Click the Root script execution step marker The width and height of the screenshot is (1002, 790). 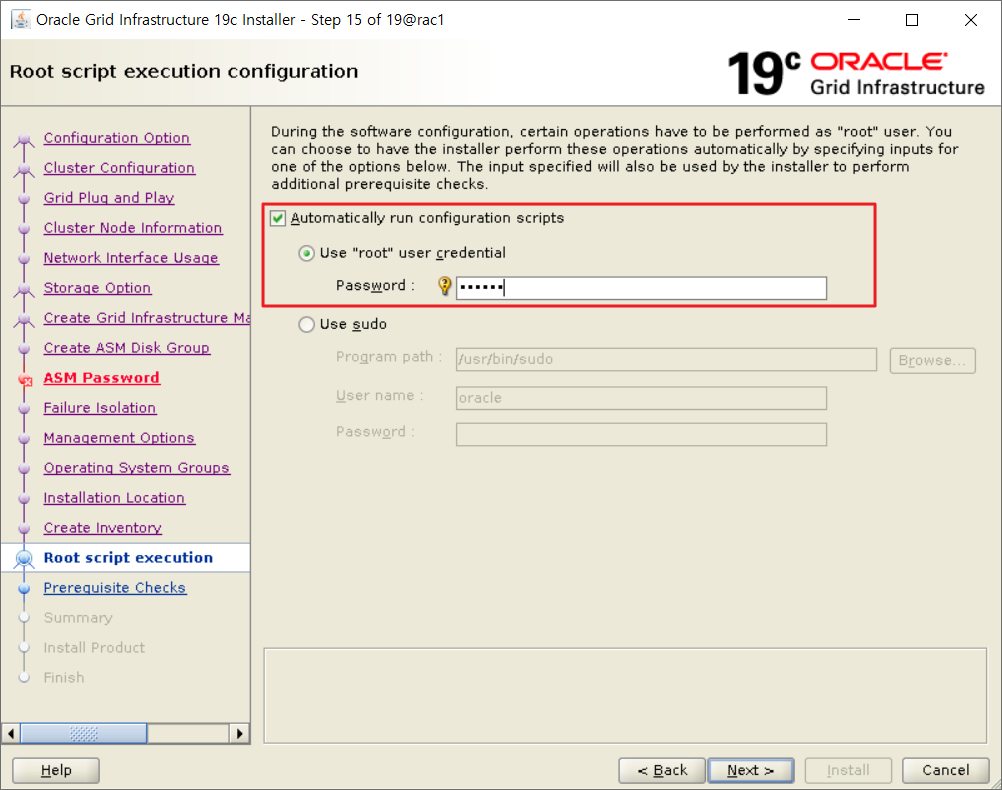click(24, 559)
